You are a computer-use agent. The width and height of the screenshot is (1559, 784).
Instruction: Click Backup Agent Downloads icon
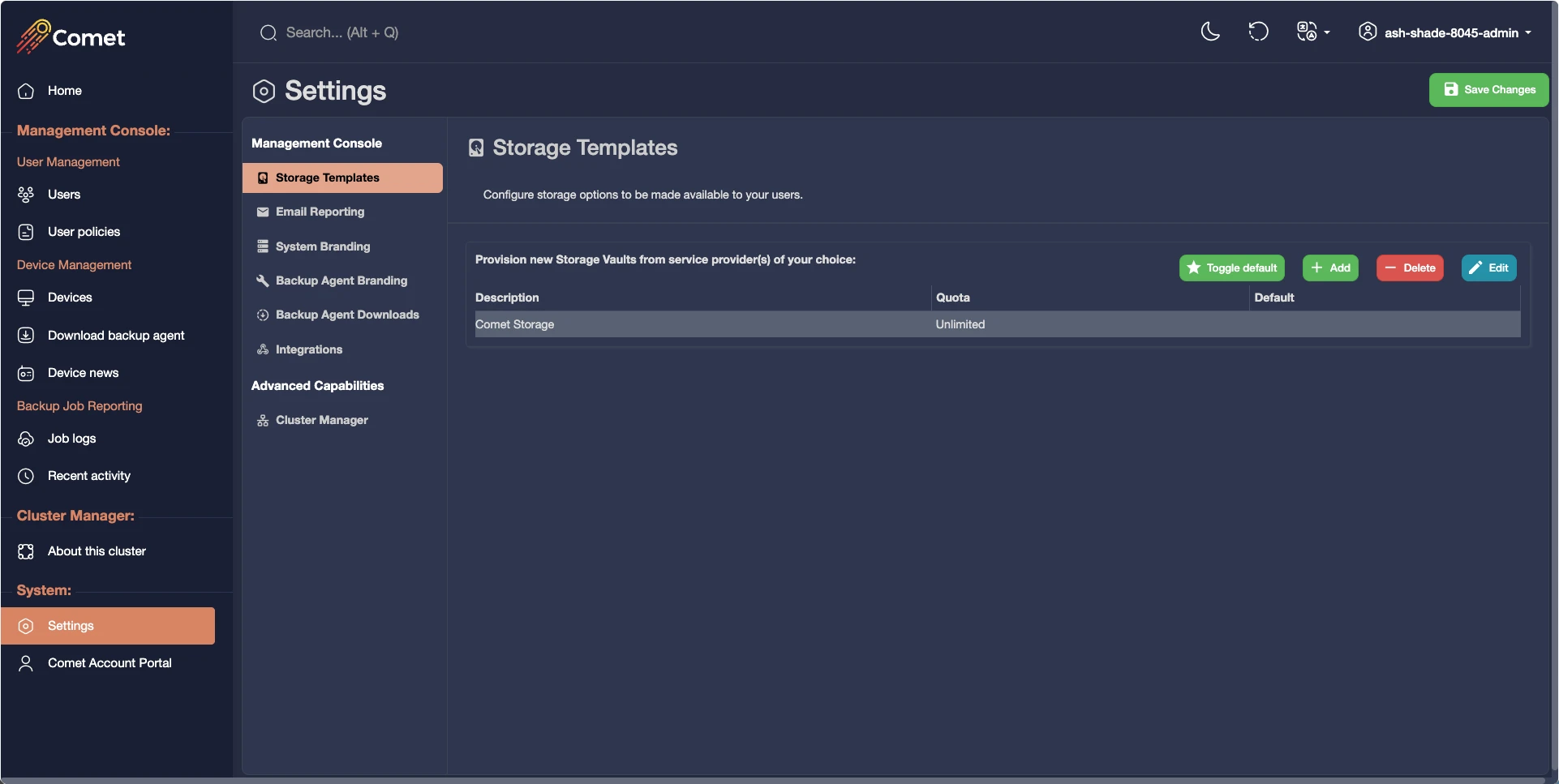tap(263, 315)
